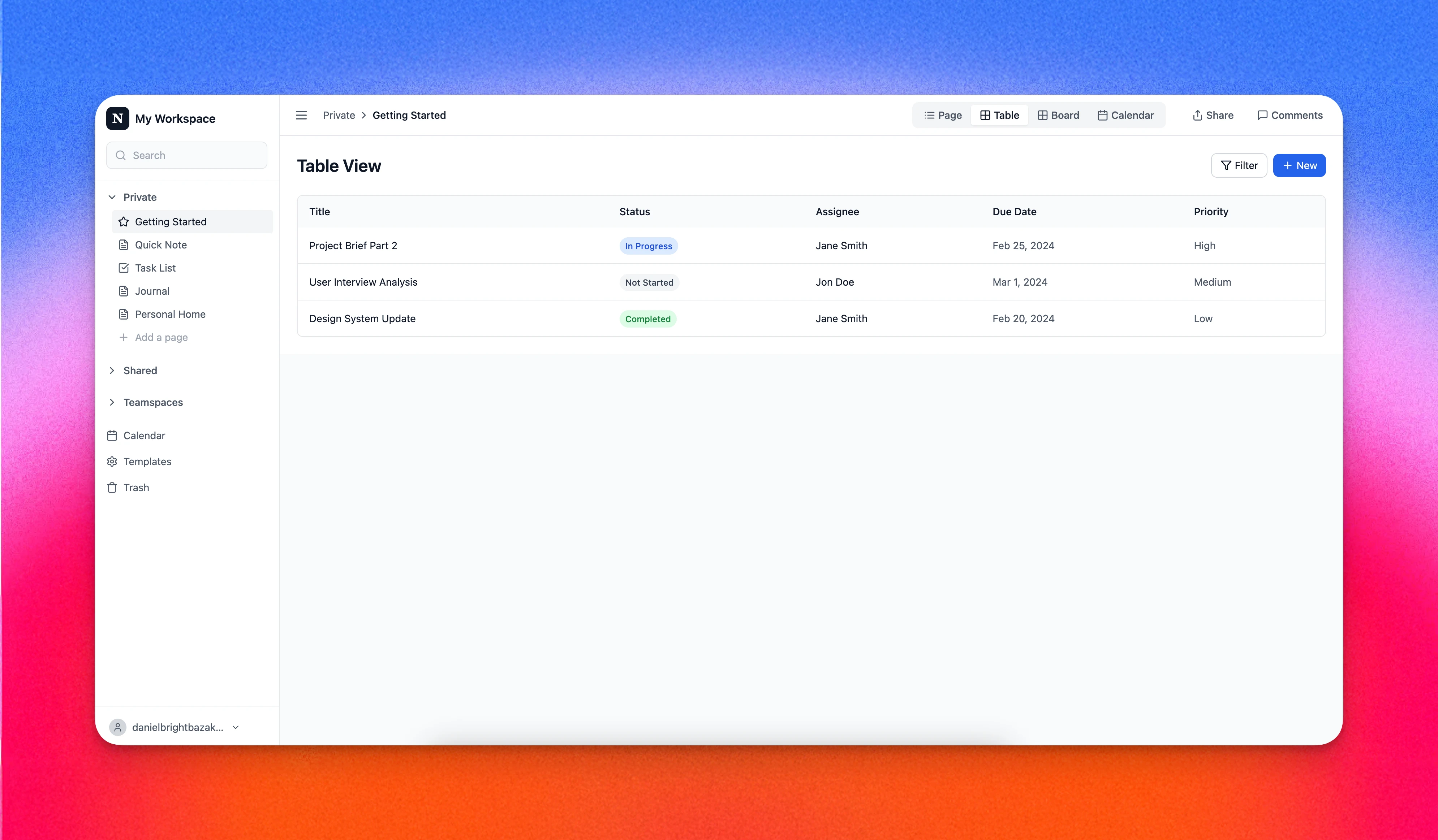Image resolution: width=1438 pixels, height=840 pixels.
Task: Open Trash from the sidebar
Action: tap(186, 488)
